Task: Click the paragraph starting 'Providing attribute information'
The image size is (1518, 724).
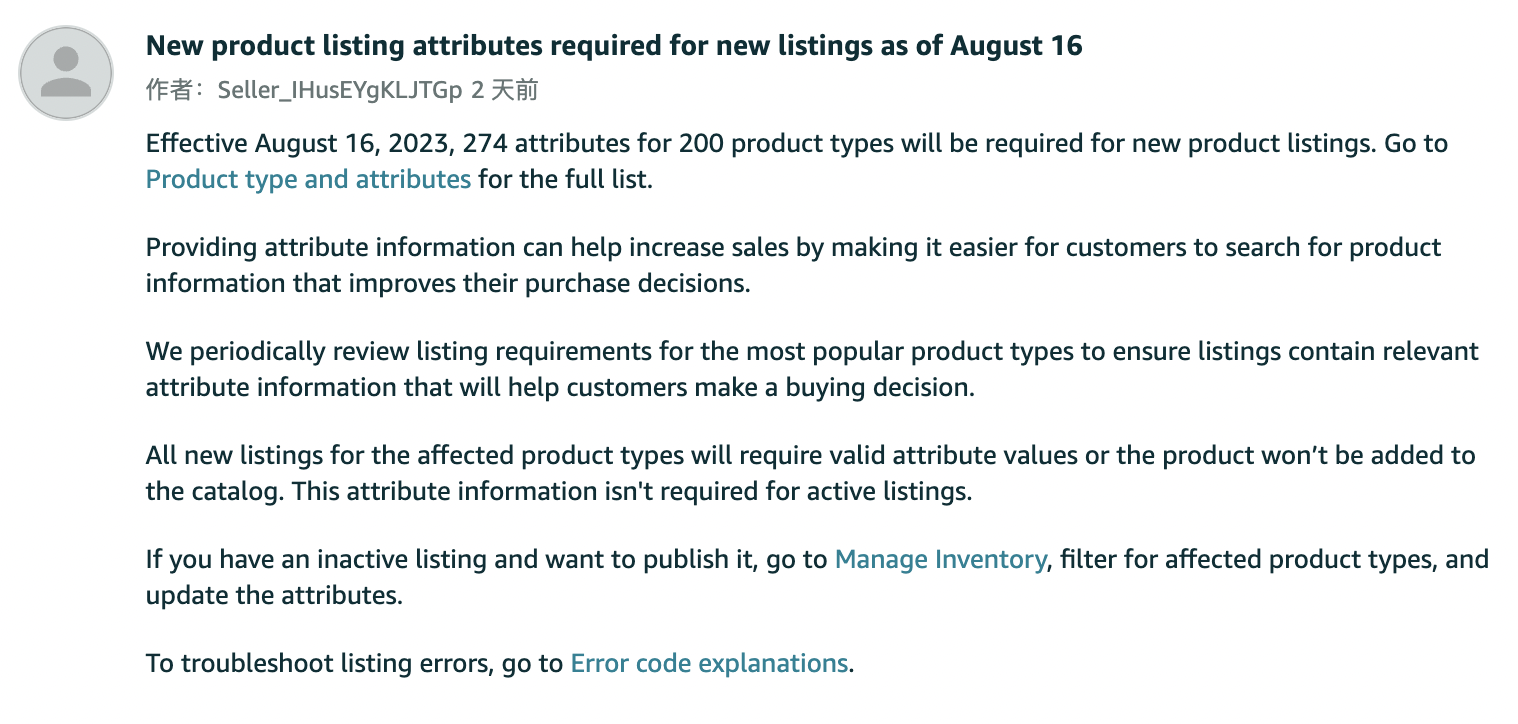Action: (794, 265)
